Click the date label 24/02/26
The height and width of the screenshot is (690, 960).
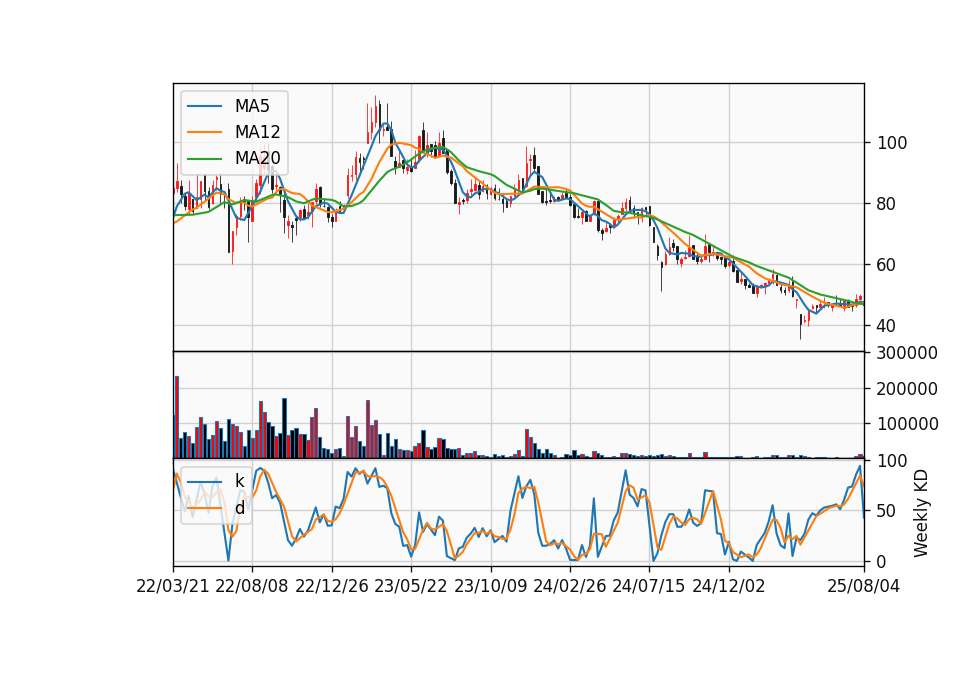(x=570, y=586)
